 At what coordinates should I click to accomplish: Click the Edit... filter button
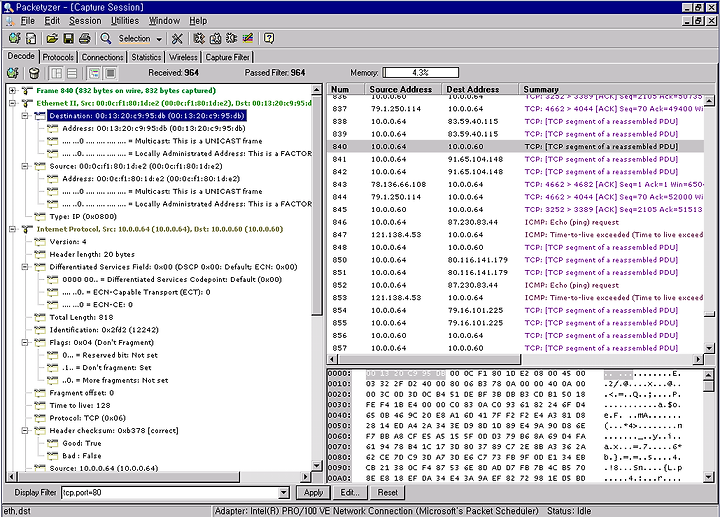[350, 493]
